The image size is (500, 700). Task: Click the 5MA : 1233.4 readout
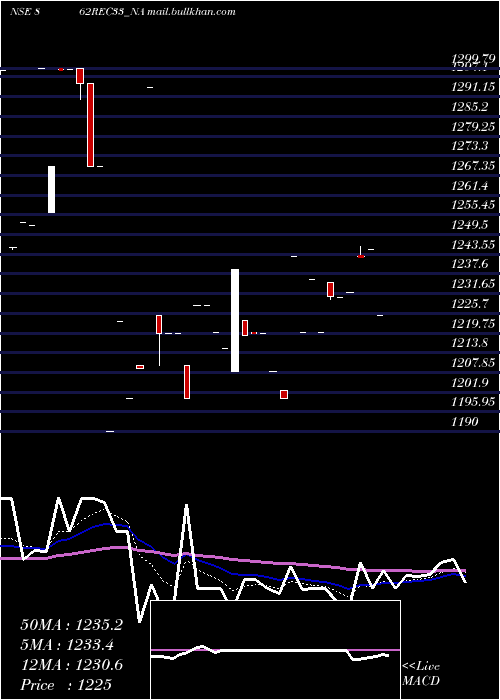tap(67, 645)
